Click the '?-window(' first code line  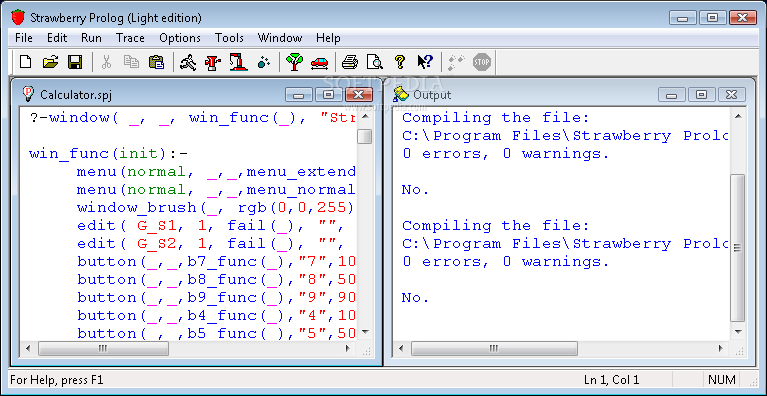click(192, 118)
